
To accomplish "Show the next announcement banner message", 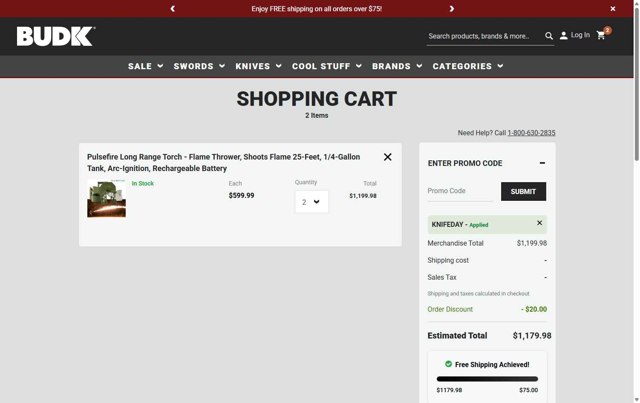I will [451, 9].
